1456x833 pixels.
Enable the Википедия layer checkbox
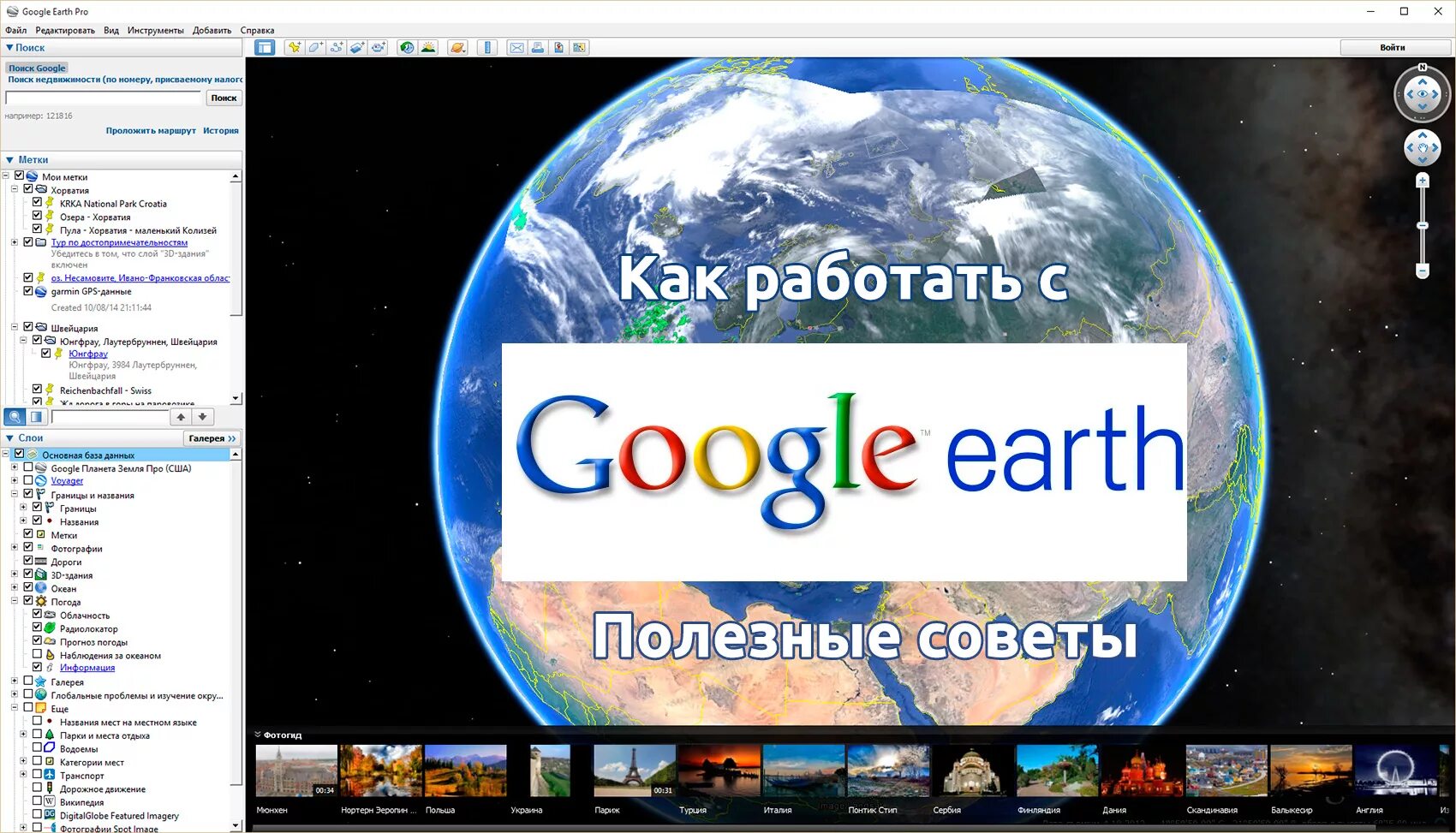(38, 801)
